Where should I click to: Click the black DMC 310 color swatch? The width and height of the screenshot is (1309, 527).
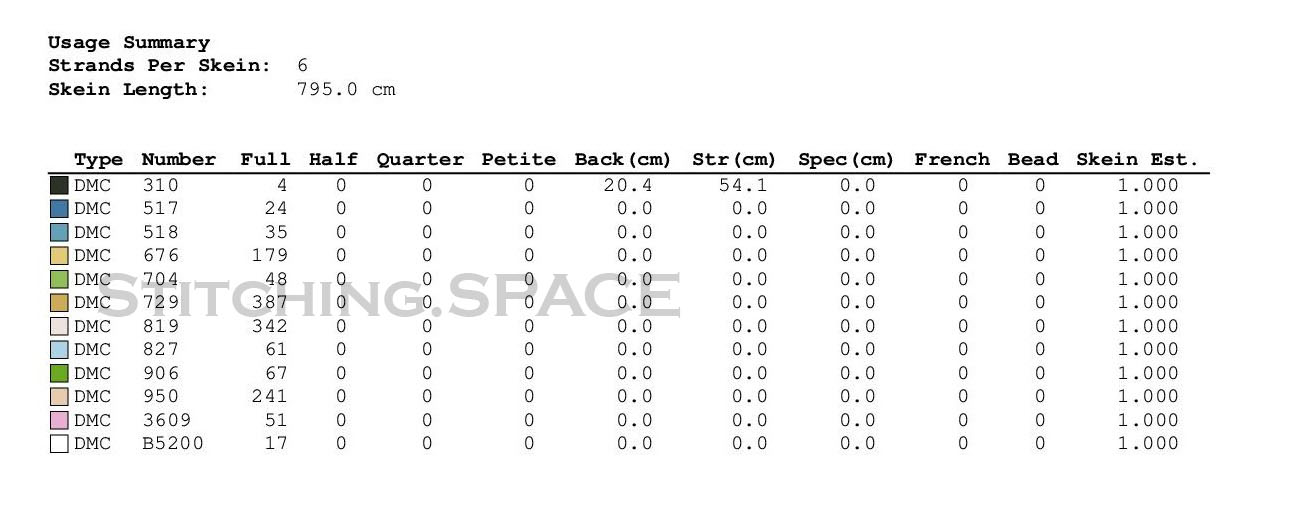(59, 185)
